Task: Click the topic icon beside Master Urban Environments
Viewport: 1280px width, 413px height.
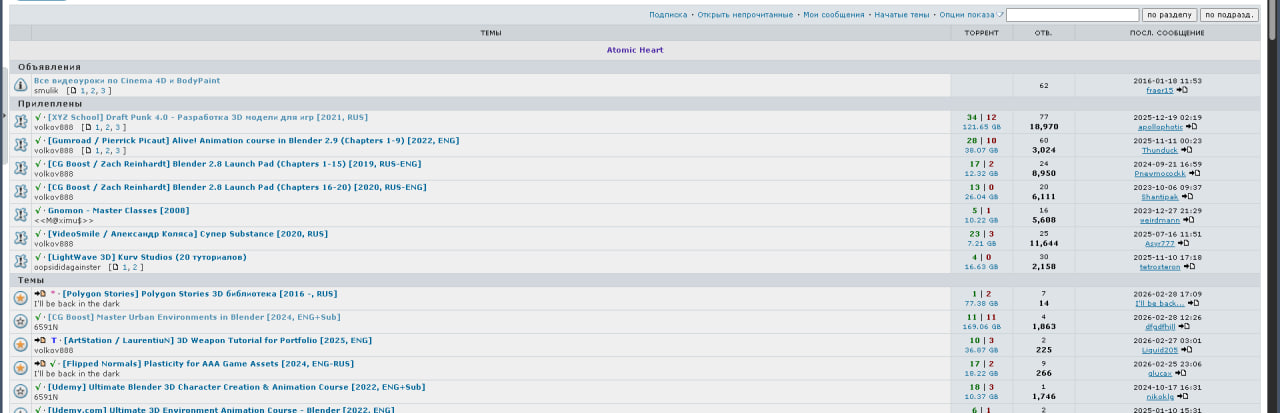Action: [x=20, y=321]
